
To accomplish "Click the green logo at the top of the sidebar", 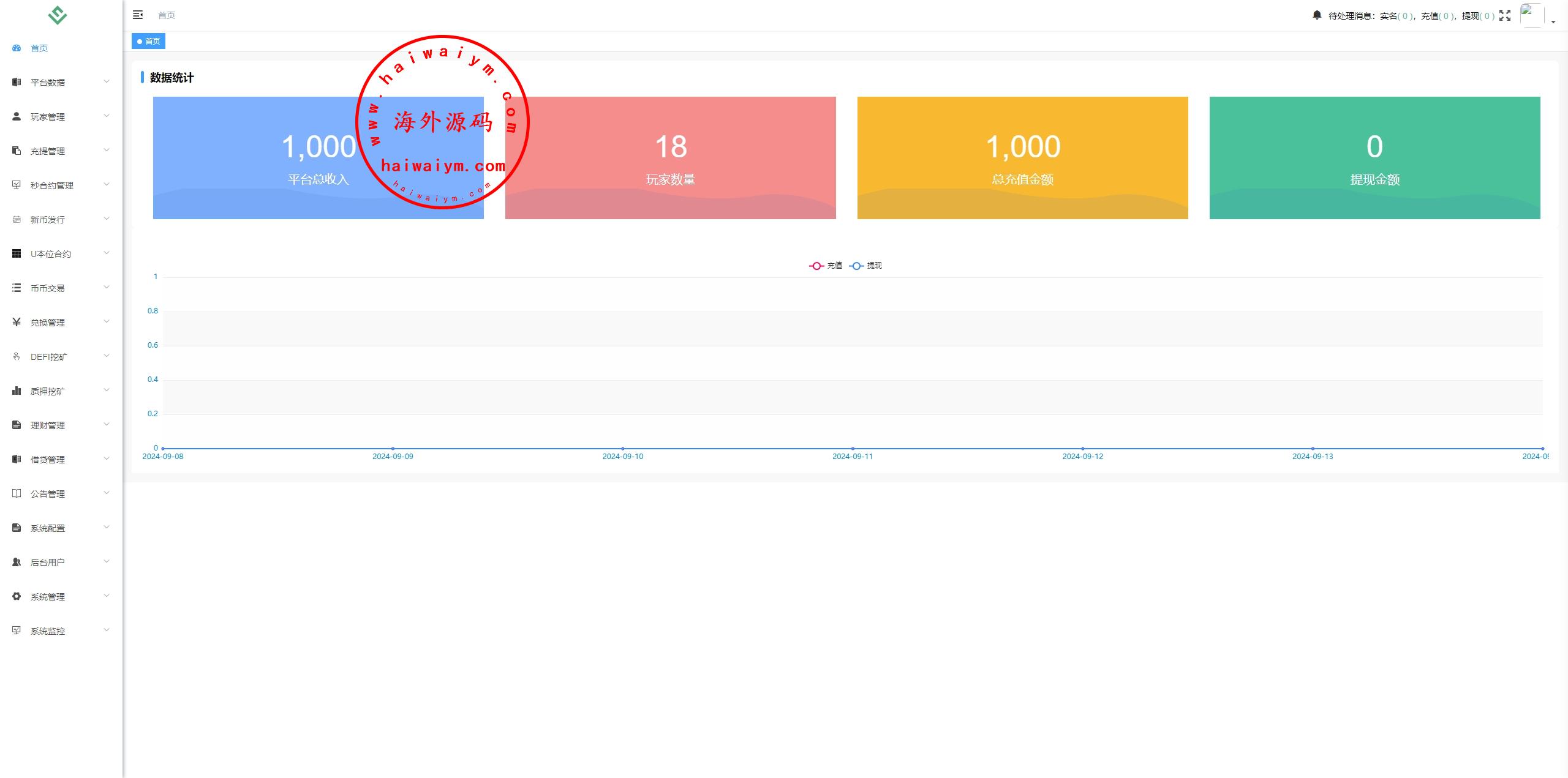I will pos(58,15).
